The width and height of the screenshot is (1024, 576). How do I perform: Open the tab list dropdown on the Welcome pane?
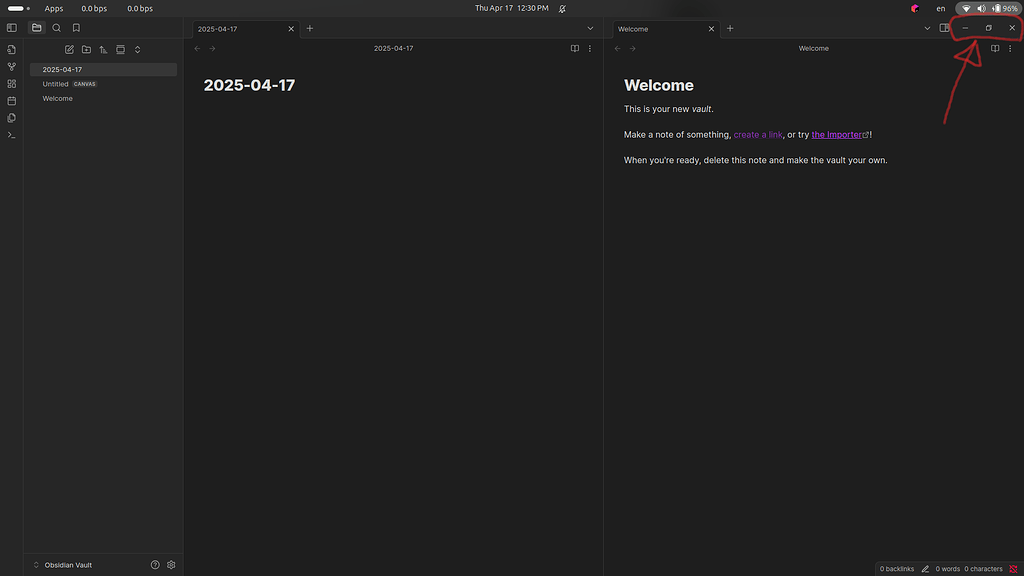[927, 28]
